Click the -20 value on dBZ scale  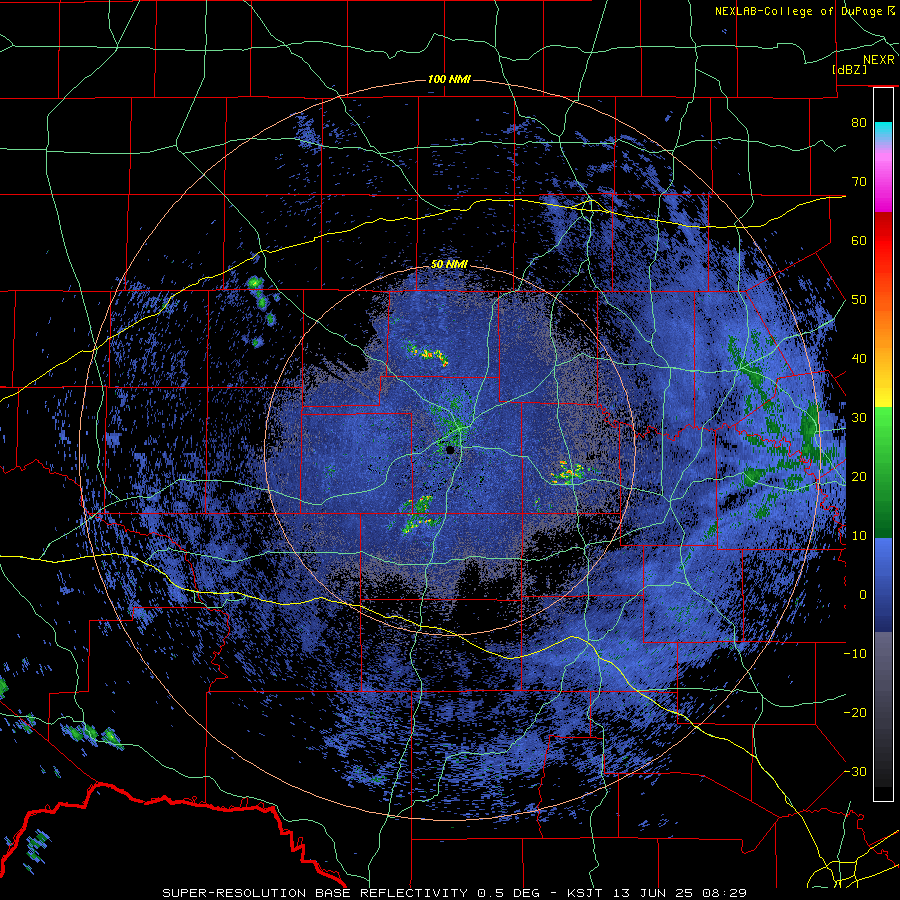(855, 712)
